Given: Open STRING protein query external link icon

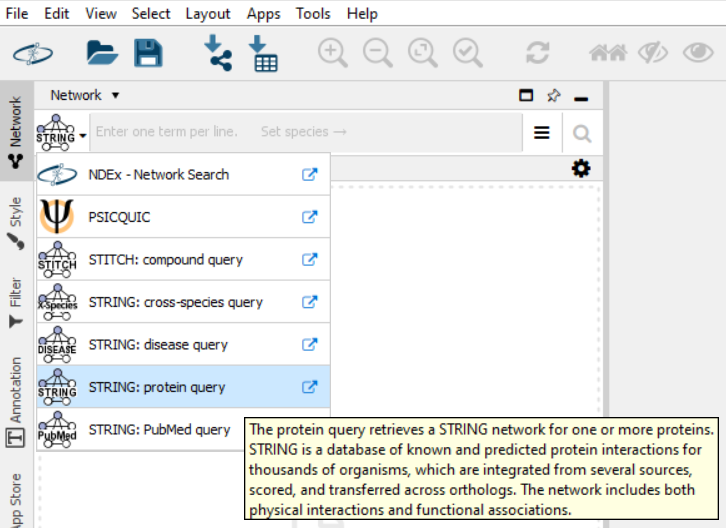Looking at the screenshot, I should tap(310, 387).
